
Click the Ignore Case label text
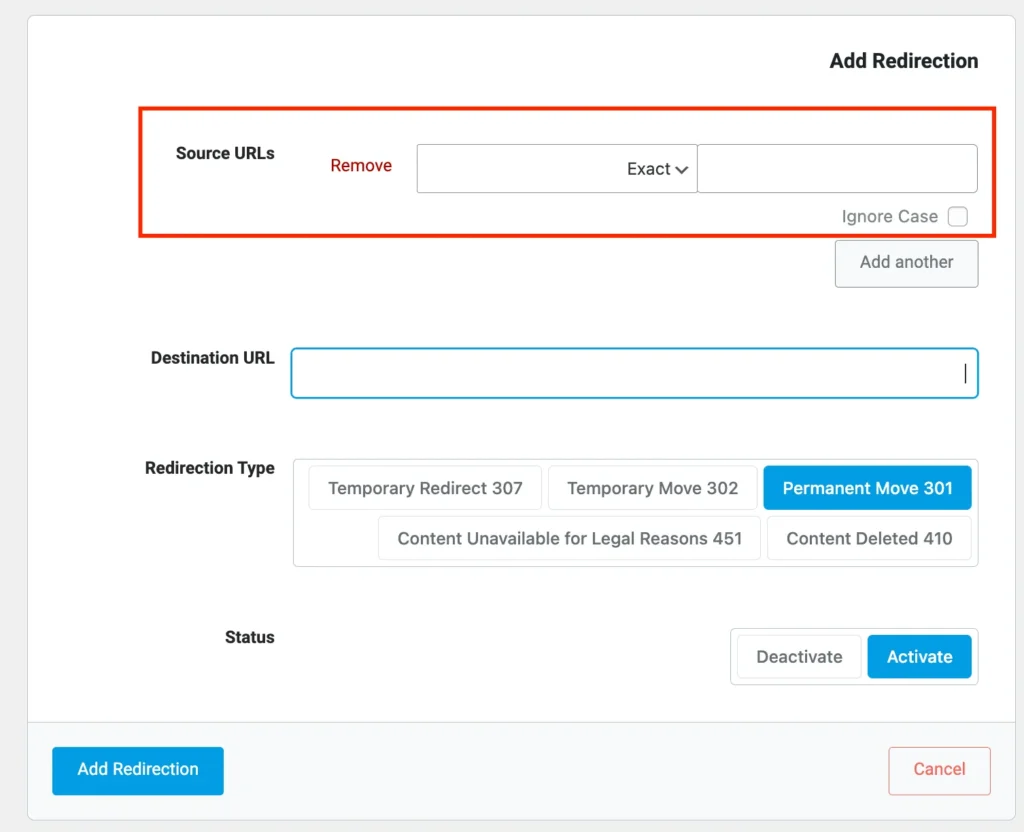click(x=889, y=216)
